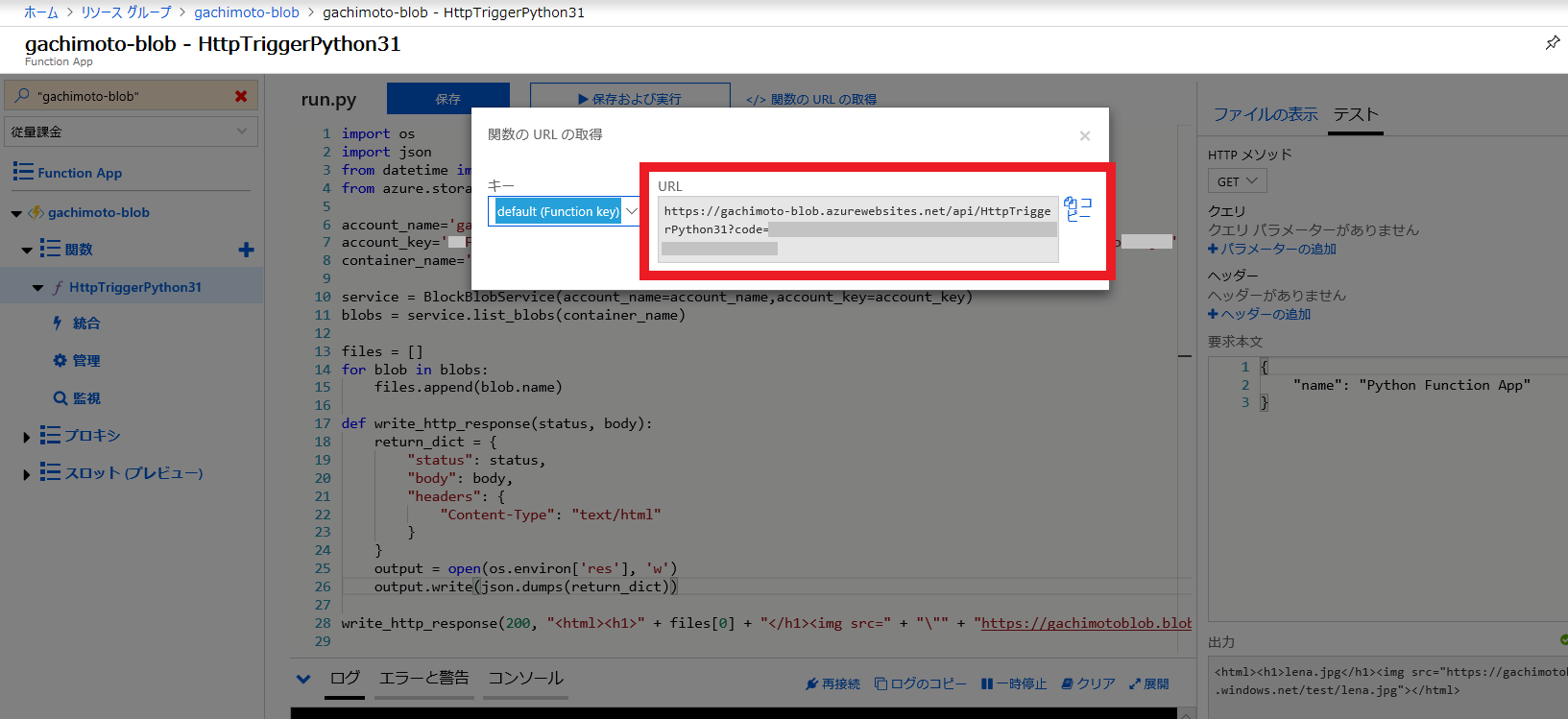Click 関数の URL の取得 link
Viewport: 1568px width, 719px height.
pyautogui.click(x=811, y=99)
